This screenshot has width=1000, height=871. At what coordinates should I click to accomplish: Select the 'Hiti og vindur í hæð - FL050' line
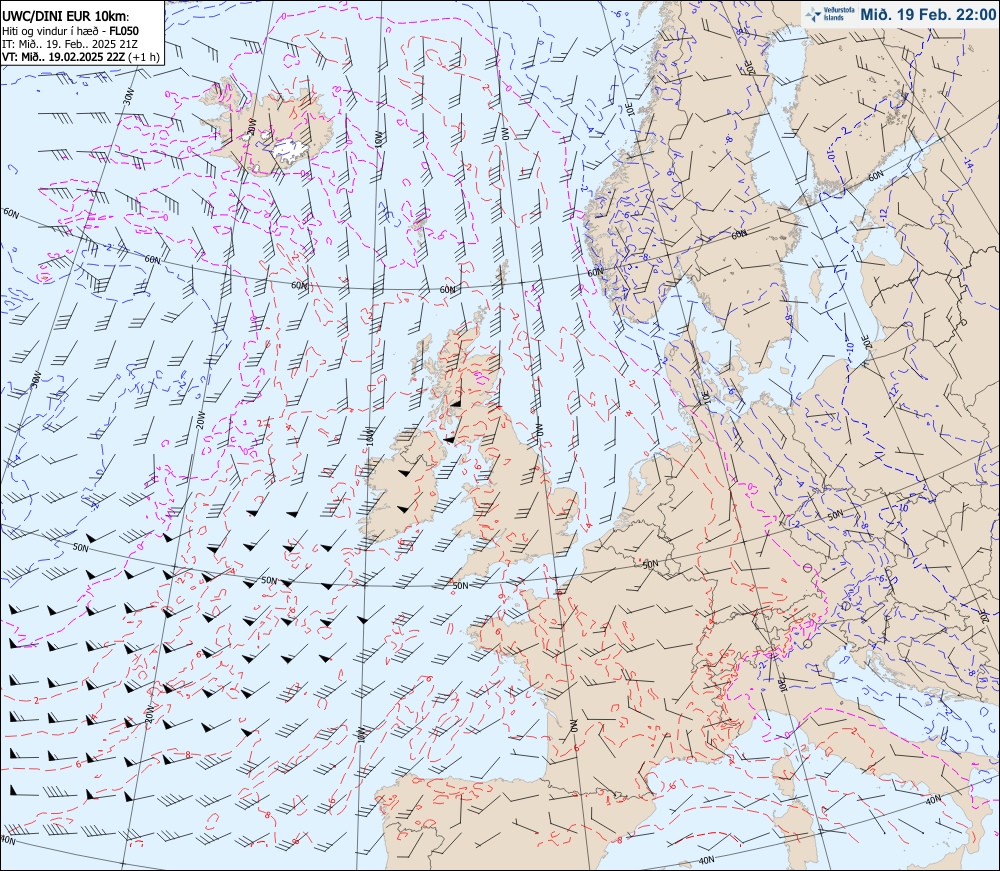click(x=70, y=31)
